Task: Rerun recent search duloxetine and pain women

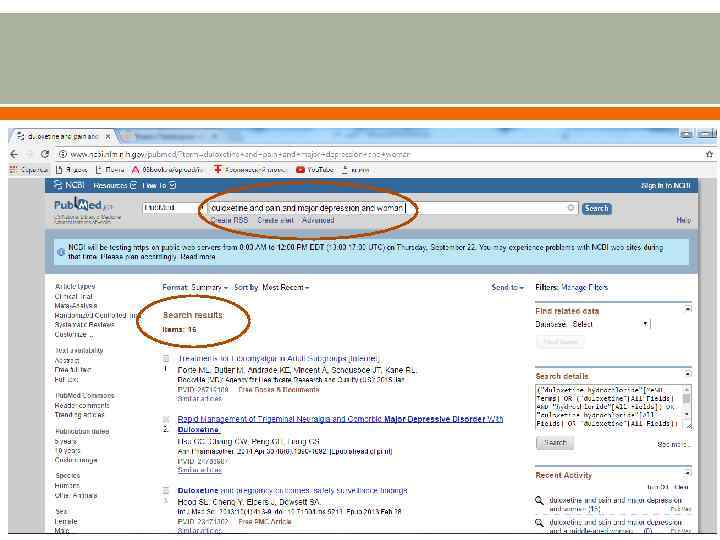Action: [x=615, y=504]
